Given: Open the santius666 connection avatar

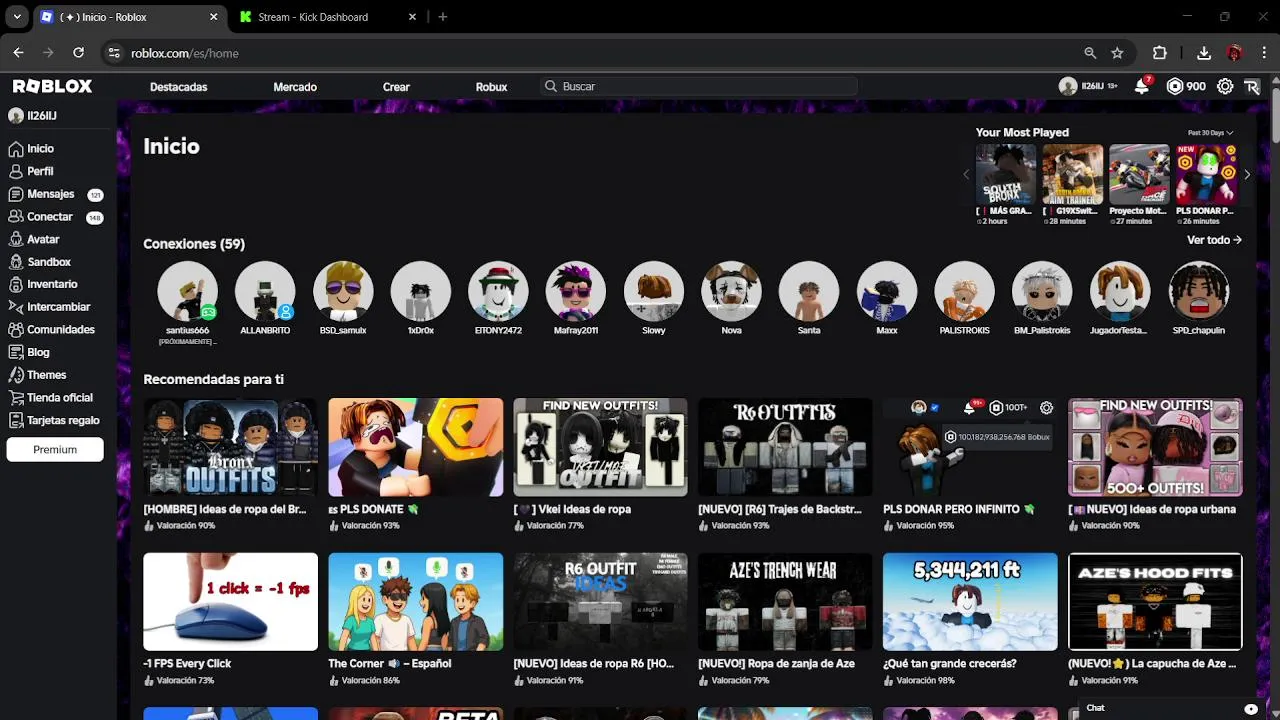Looking at the screenshot, I should [187, 291].
